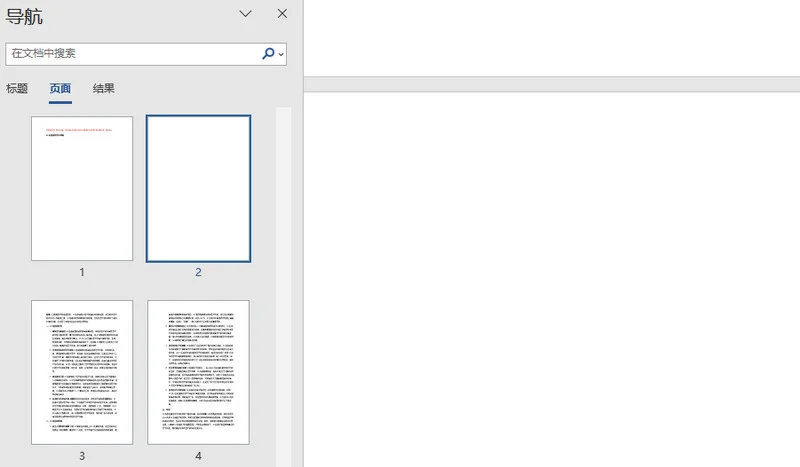
Task: Click page number label 1
Action: pyautogui.click(x=82, y=273)
